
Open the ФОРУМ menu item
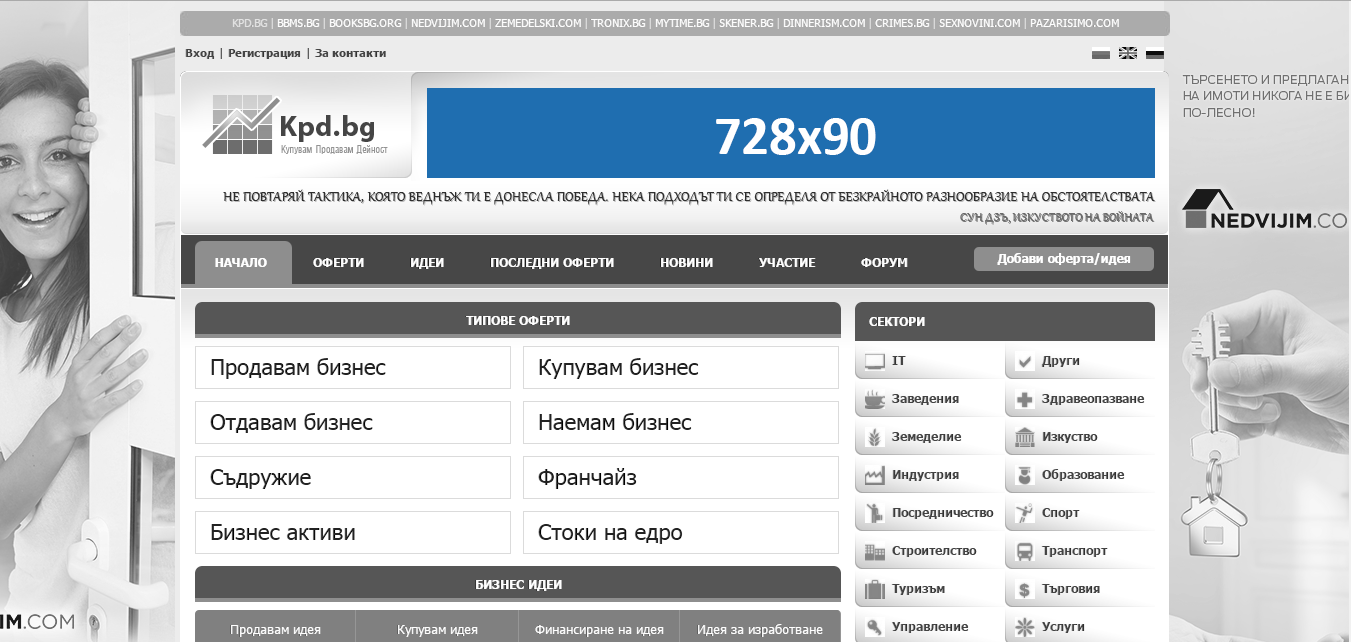pyautogui.click(x=884, y=263)
